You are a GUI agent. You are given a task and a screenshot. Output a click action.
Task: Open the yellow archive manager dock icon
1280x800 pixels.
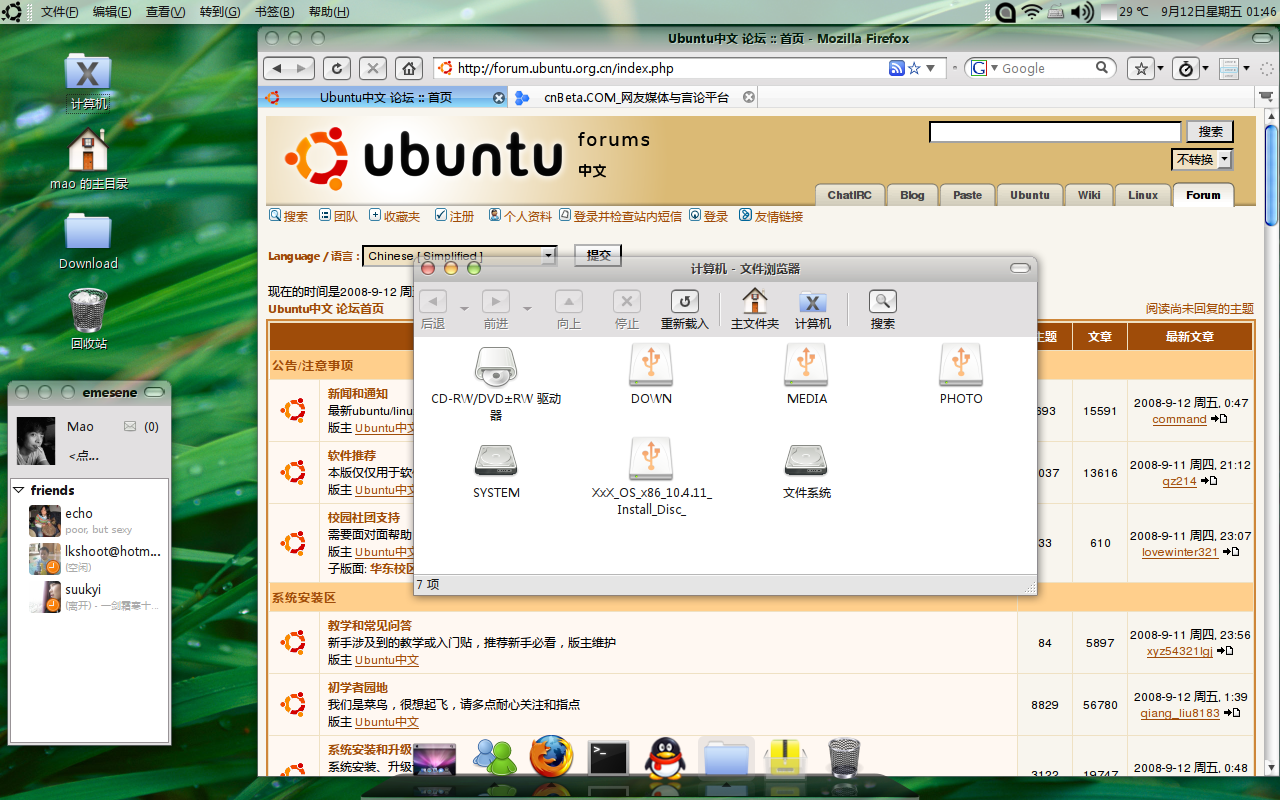click(x=786, y=759)
